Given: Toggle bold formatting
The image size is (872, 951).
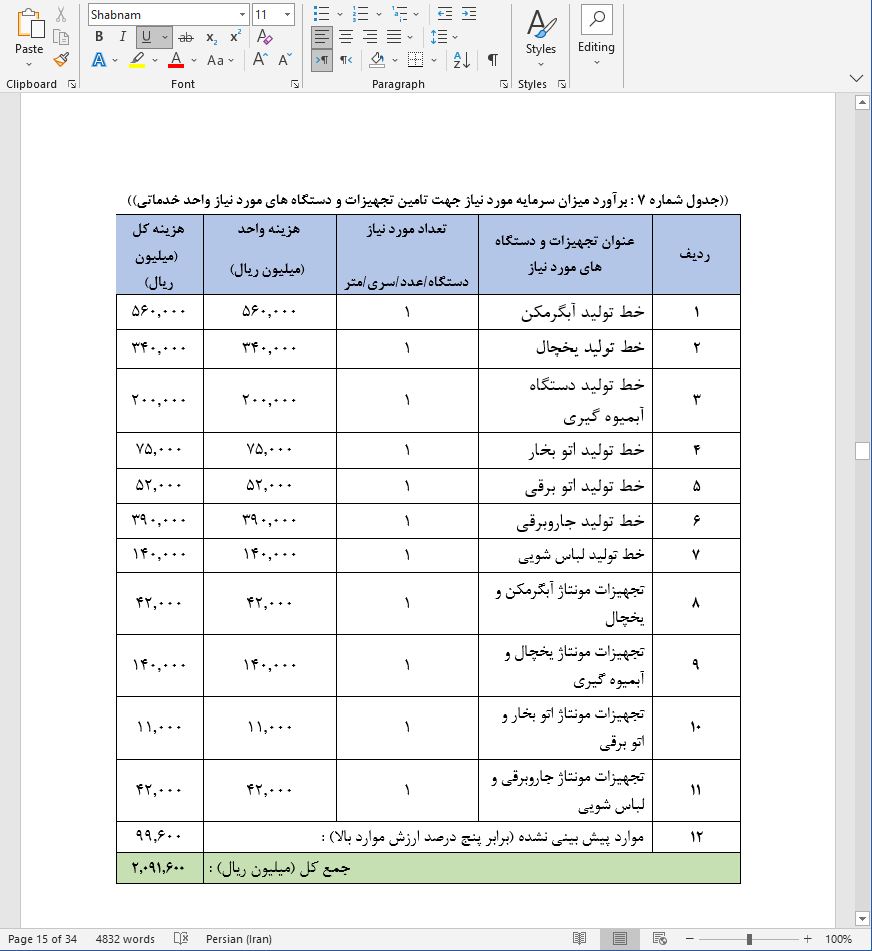Looking at the screenshot, I should (x=97, y=35).
